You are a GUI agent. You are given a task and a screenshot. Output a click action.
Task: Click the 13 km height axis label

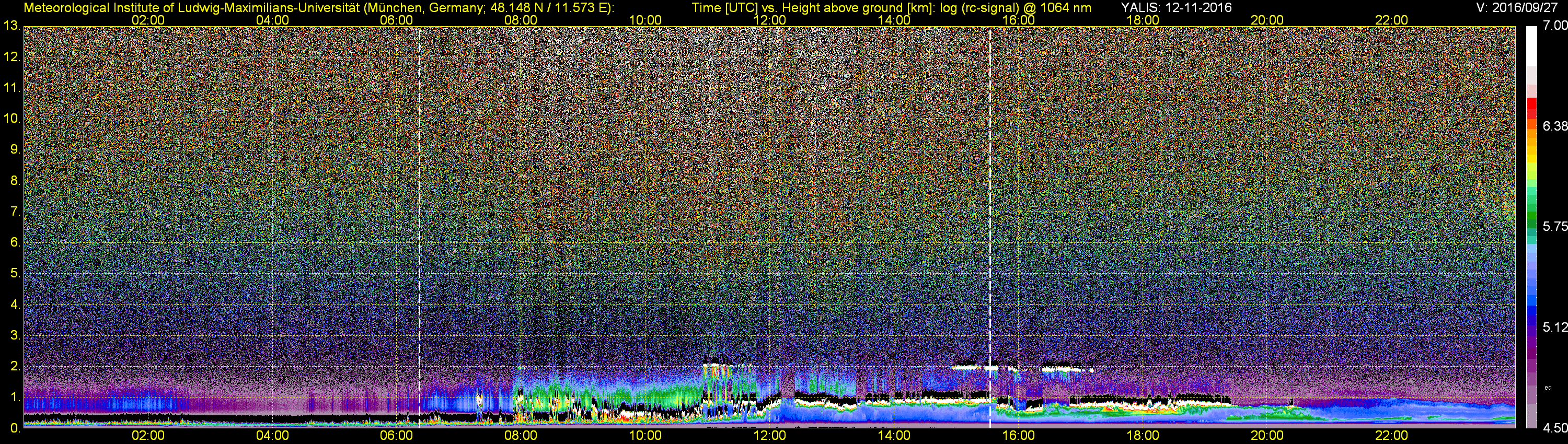11,26
